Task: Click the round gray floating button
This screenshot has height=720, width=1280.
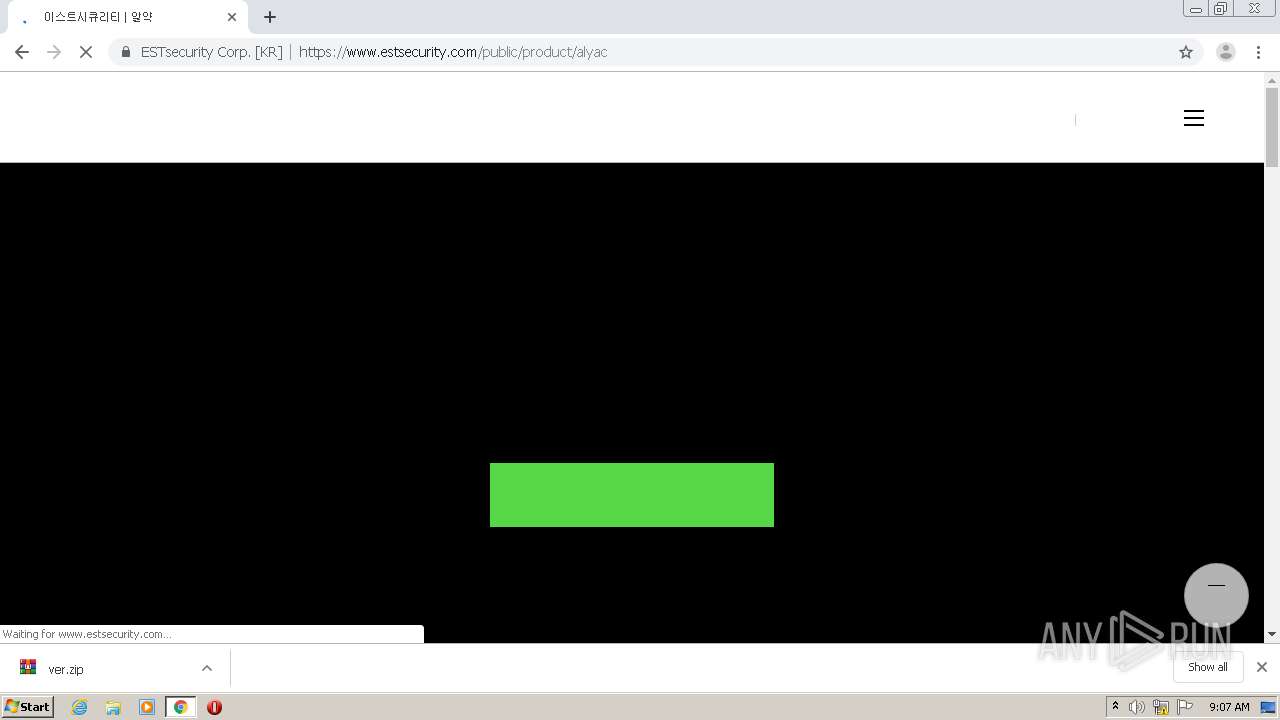Action: [1216, 595]
